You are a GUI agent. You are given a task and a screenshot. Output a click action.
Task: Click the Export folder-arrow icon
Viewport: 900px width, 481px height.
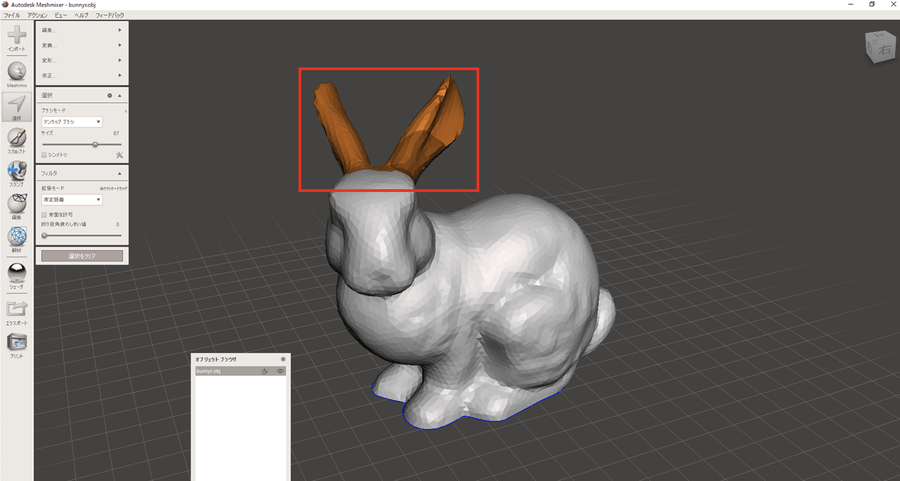point(17,308)
